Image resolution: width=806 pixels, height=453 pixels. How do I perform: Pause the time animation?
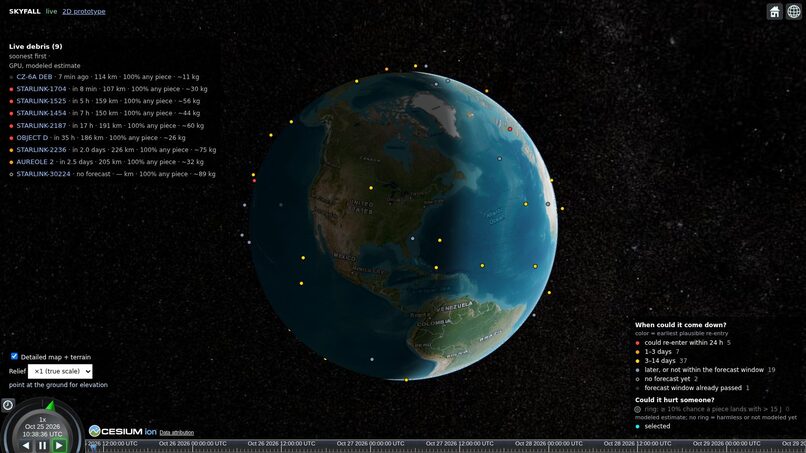point(43,446)
